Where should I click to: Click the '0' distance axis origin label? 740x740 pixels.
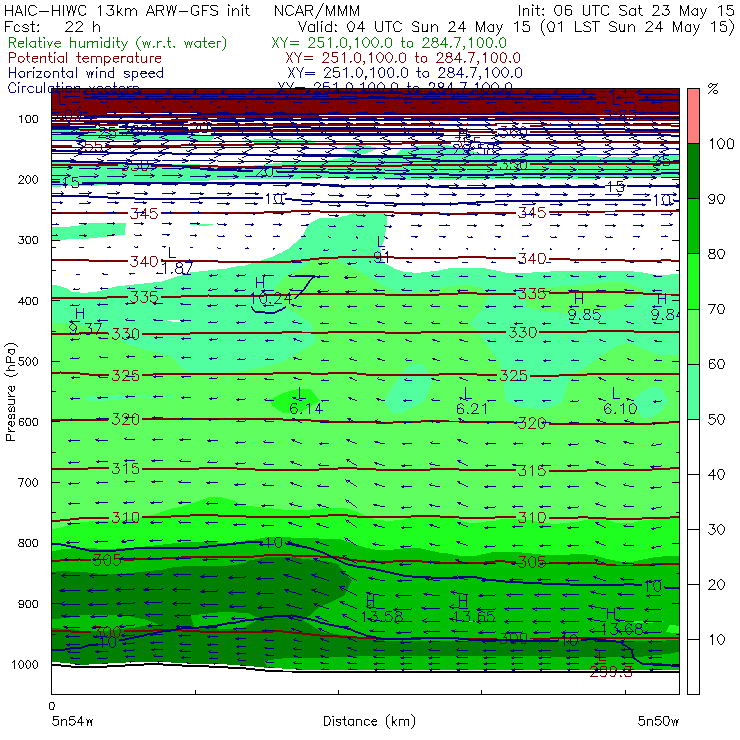[x=52, y=706]
